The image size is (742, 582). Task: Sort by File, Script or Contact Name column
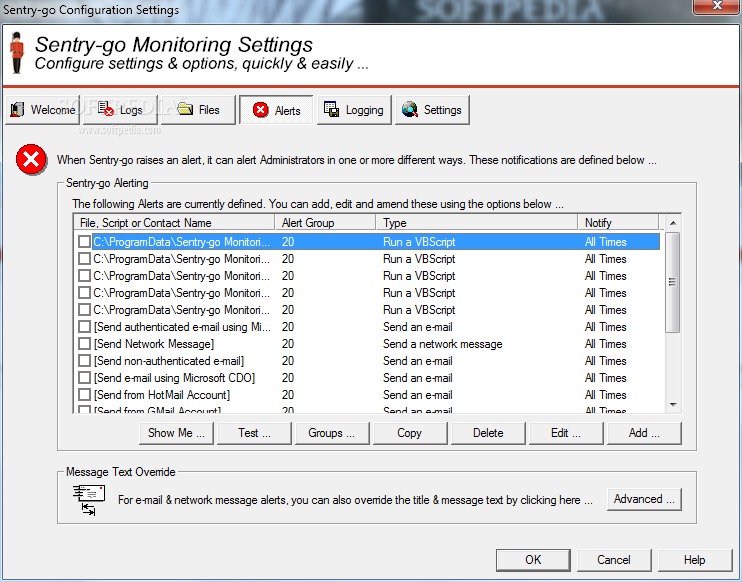175,222
